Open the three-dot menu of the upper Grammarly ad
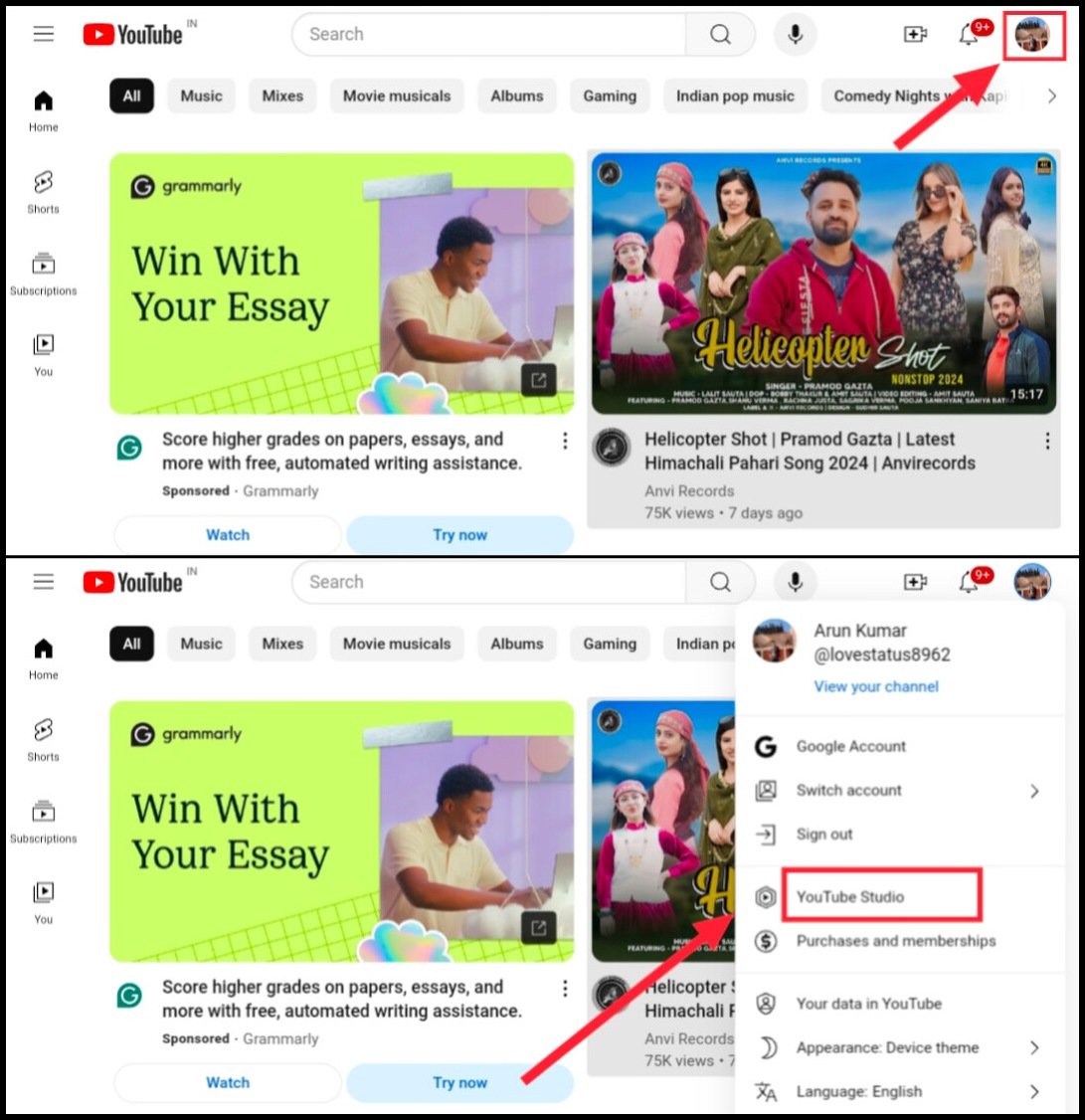 coord(565,441)
